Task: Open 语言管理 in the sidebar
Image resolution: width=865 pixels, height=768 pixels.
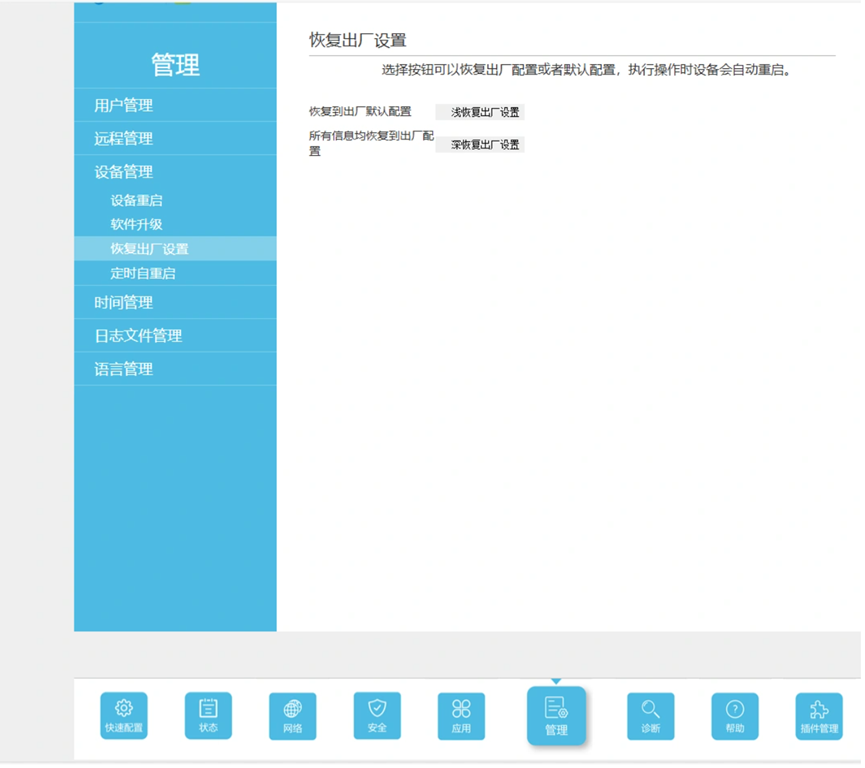Action: (x=124, y=369)
